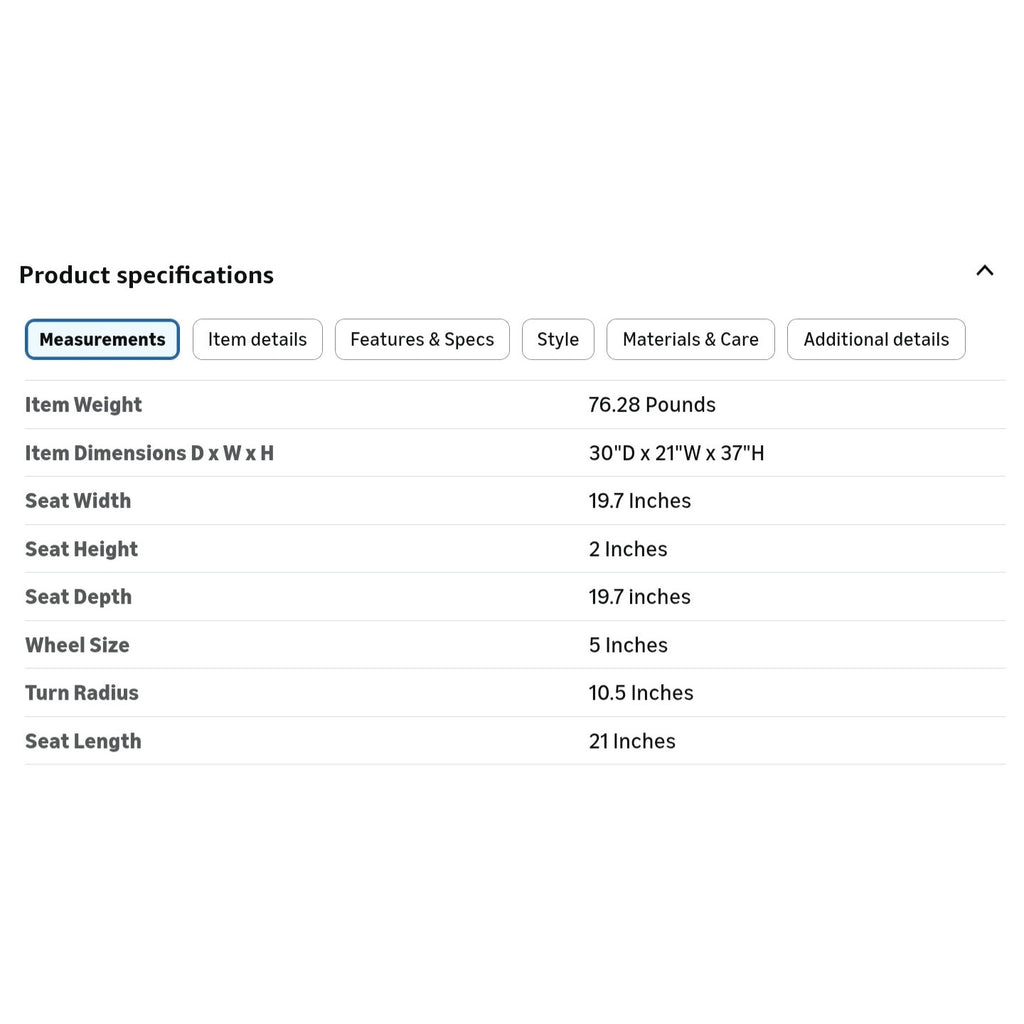This screenshot has height=1024, width=1024.
Task: Select the Seat Width row label
Action: (78, 500)
